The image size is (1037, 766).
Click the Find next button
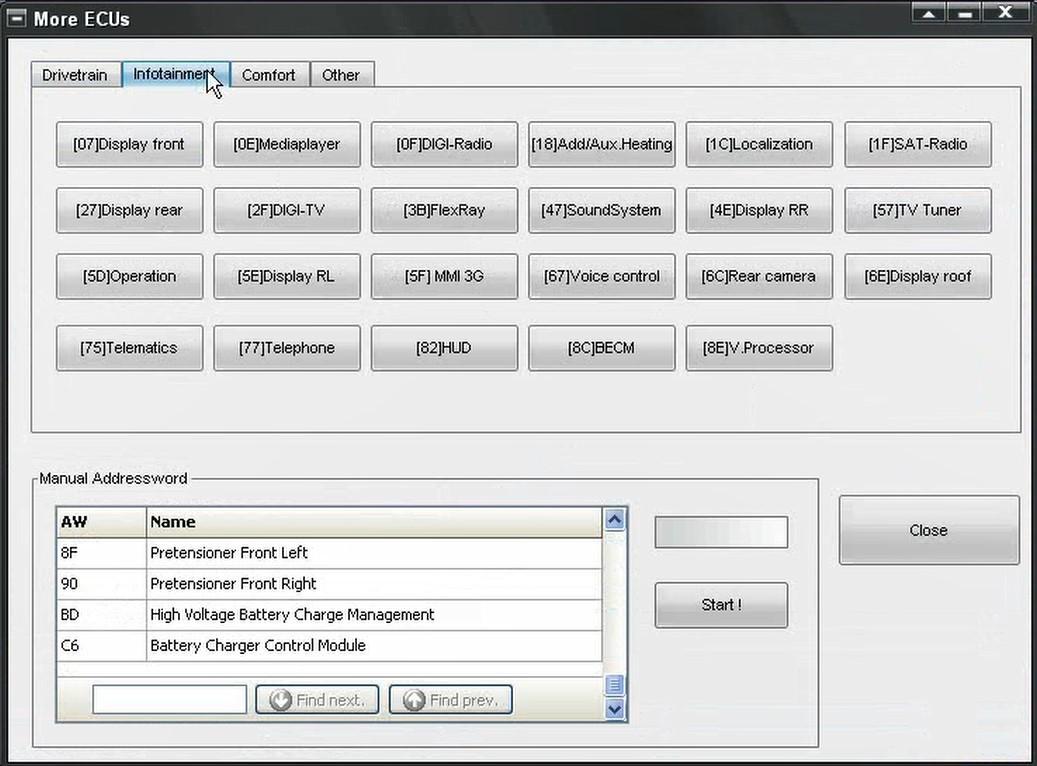pyautogui.click(x=317, y=700)
